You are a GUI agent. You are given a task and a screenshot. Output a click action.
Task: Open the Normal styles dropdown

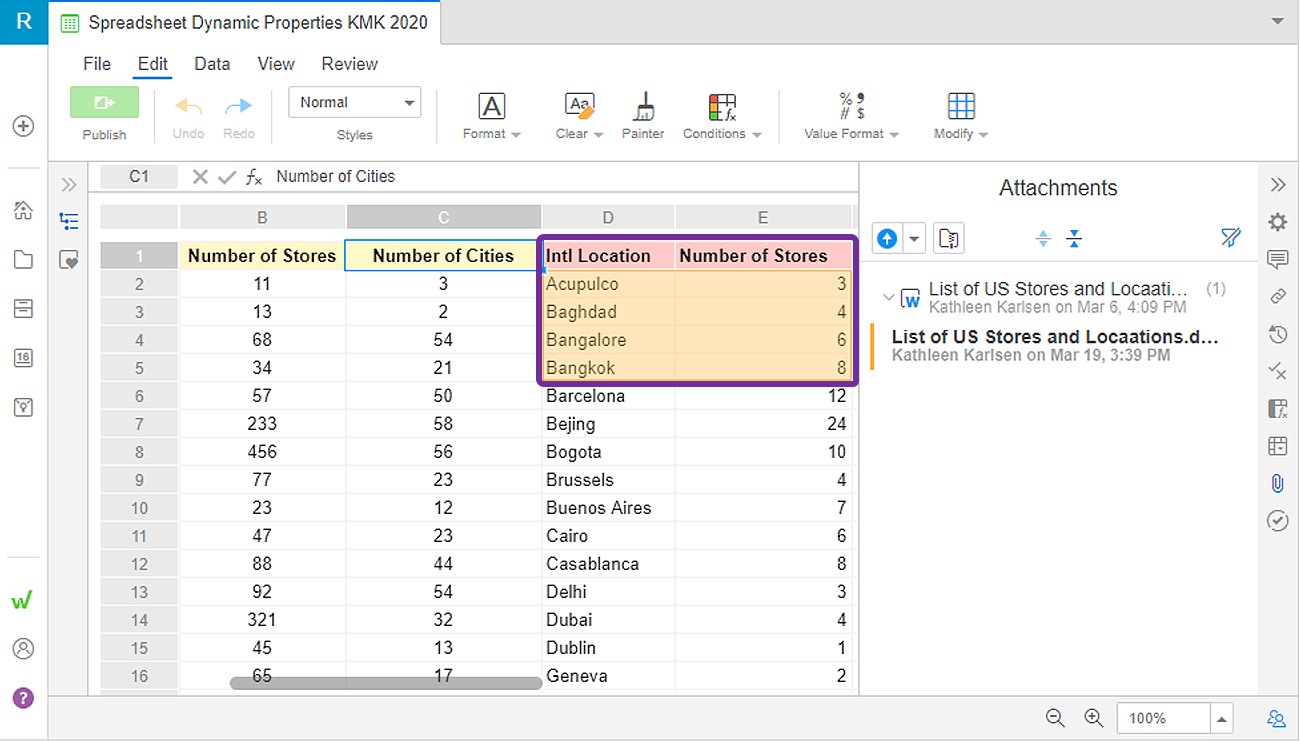pos(355,102)
